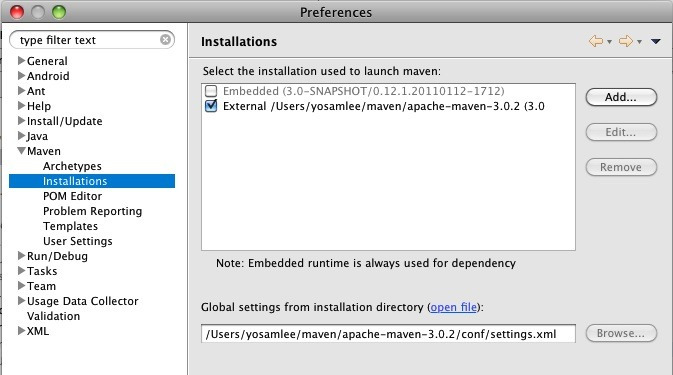Expand the Ant category
The width and height of the screenshot is (673, 375).
pos(21,91)
